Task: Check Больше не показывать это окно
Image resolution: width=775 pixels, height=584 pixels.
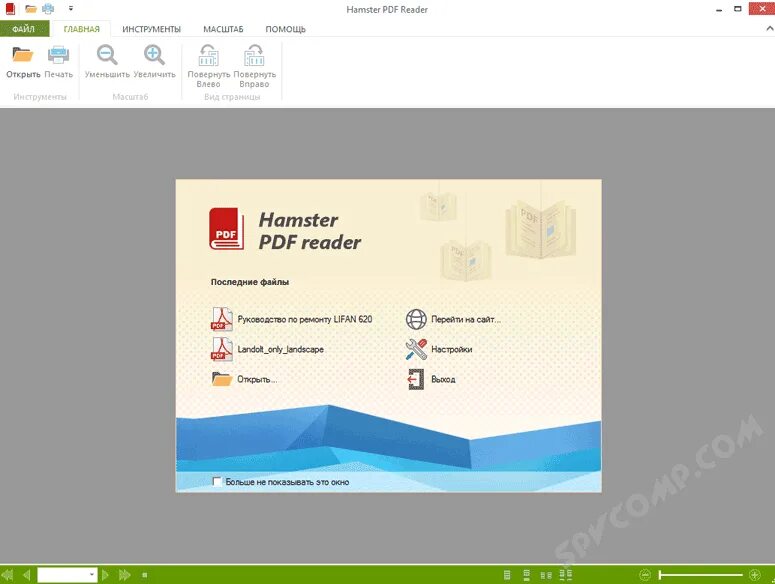Action: click(x=216, y=481)
